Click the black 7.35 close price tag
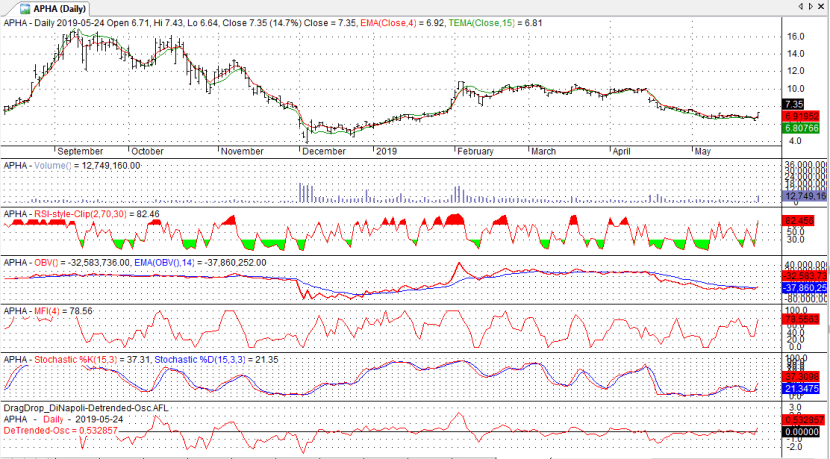830x459 pixels. pyautogui.click(x=793, y=104)
